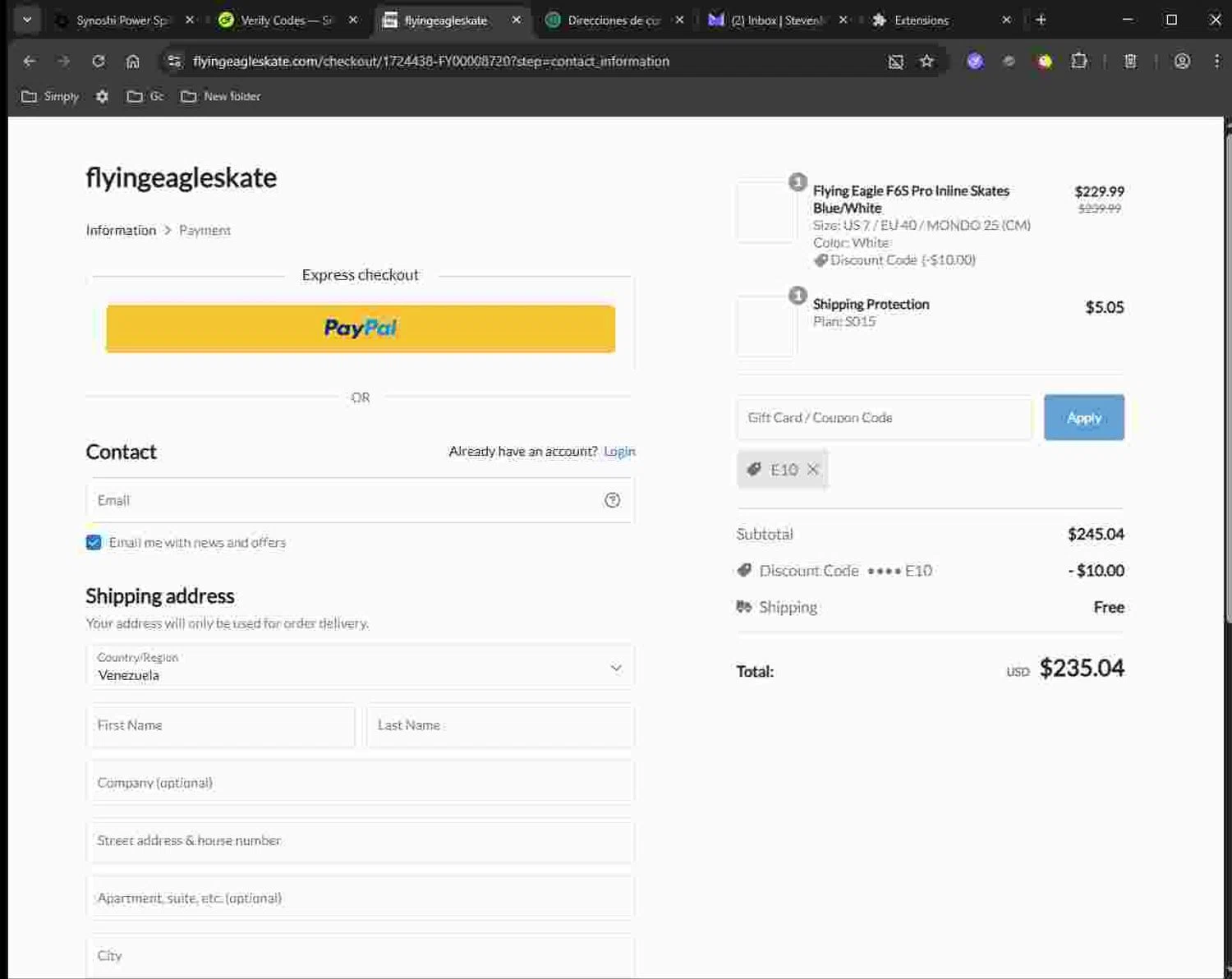Click the flyingeagleskate store title
The image size is (1232, 979).
pyautogui.click(x=182, y=177)
